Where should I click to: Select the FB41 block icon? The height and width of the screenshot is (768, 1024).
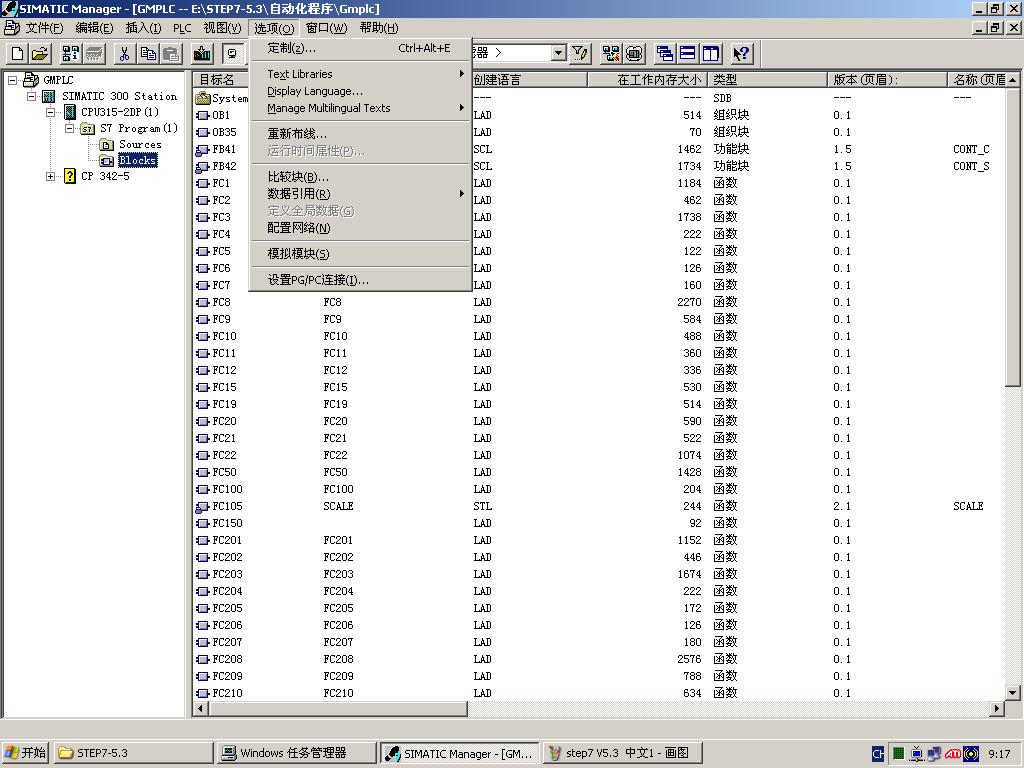[202, 150]
